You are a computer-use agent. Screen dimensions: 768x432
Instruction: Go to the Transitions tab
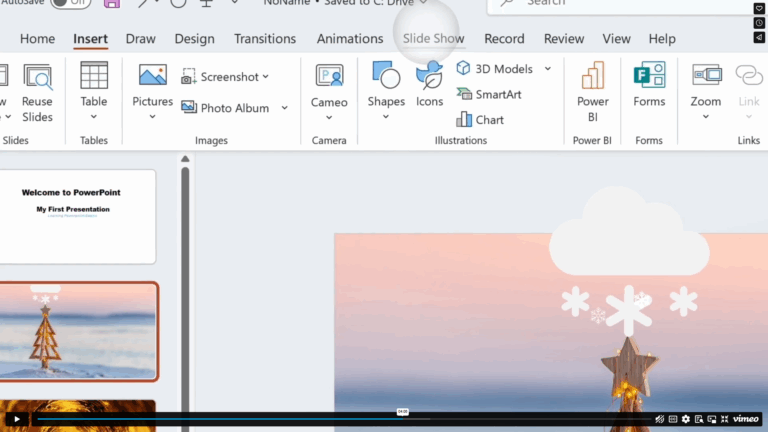click(265, 39)
